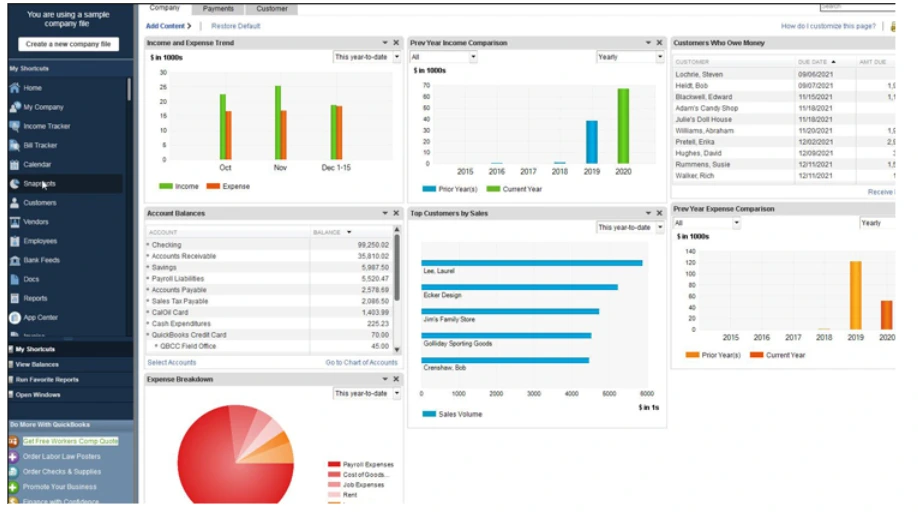Open the Calendar icon in sidebar
Image resolution: width=918 pixels, height=512 pixels.
click(15, 164)
